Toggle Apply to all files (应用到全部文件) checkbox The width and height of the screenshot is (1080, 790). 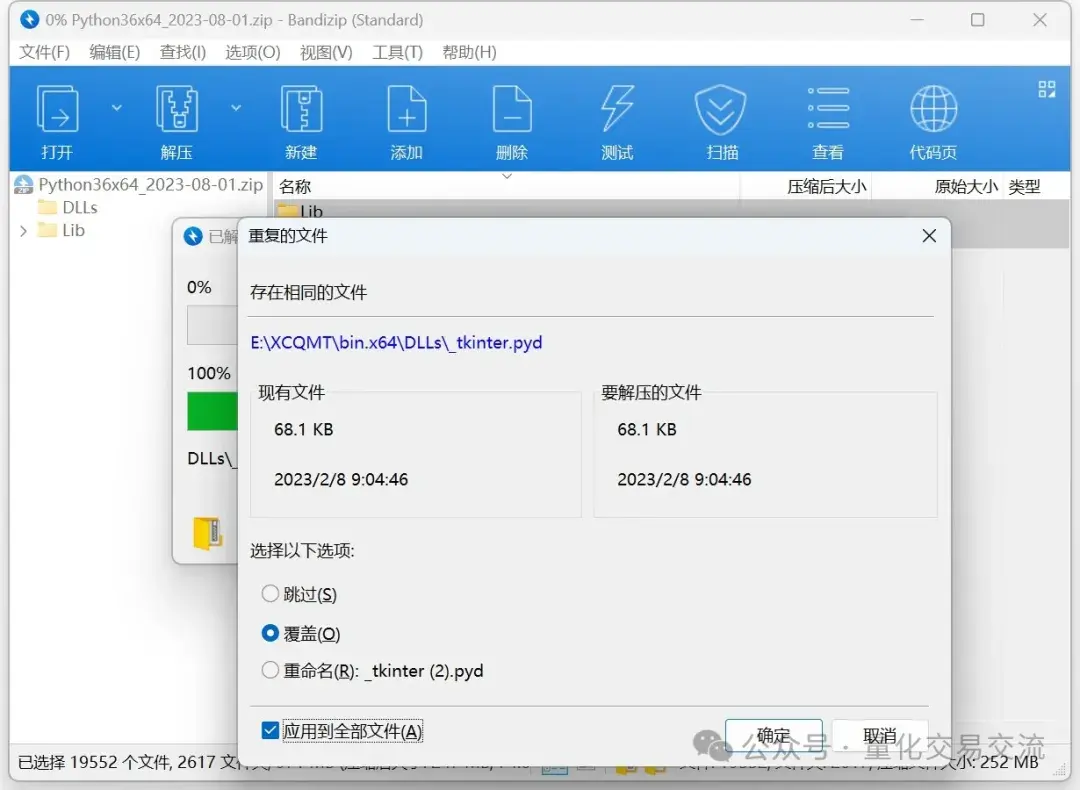(x=270, y=731)
